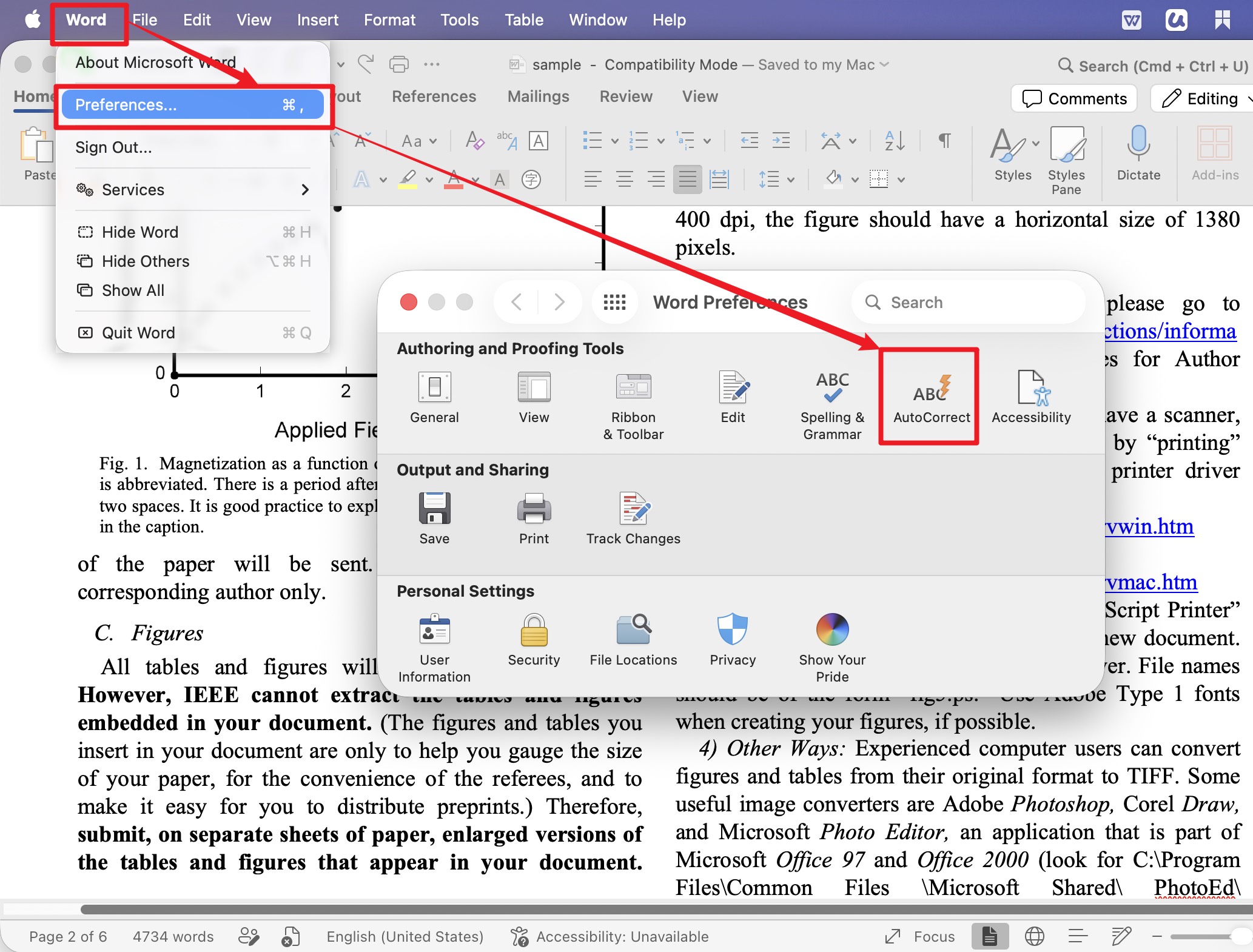Toggle show paragraph marks
Image resolution: width=1253 pixels, height=952 pixels.
[x=944, y=141]
